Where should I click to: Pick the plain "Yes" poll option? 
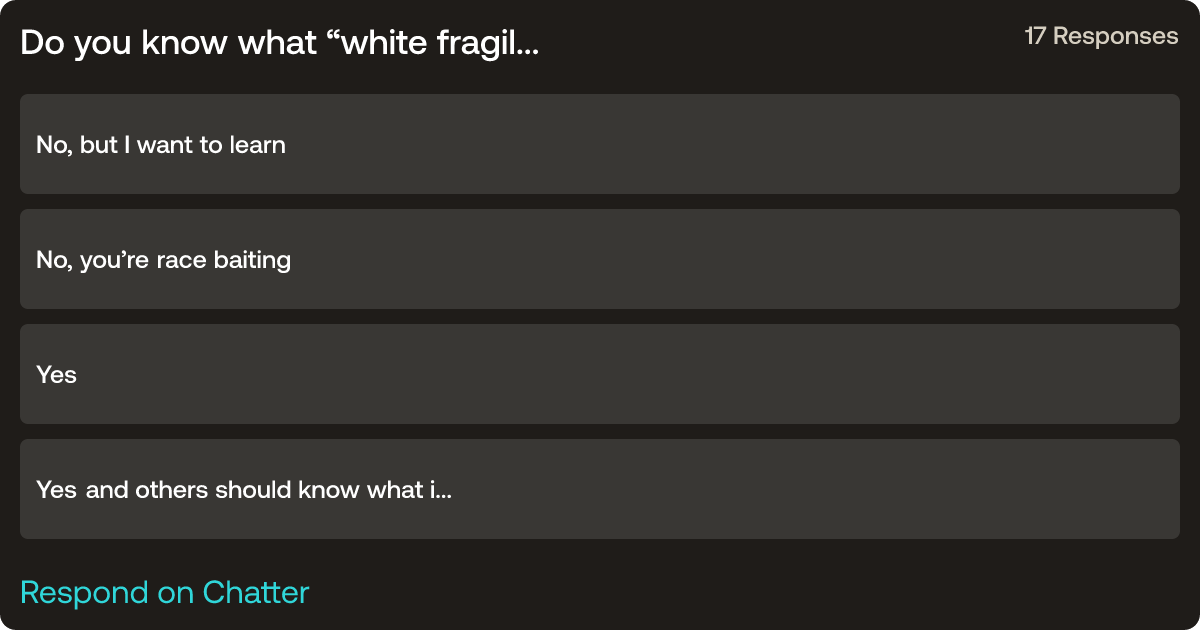600,374
